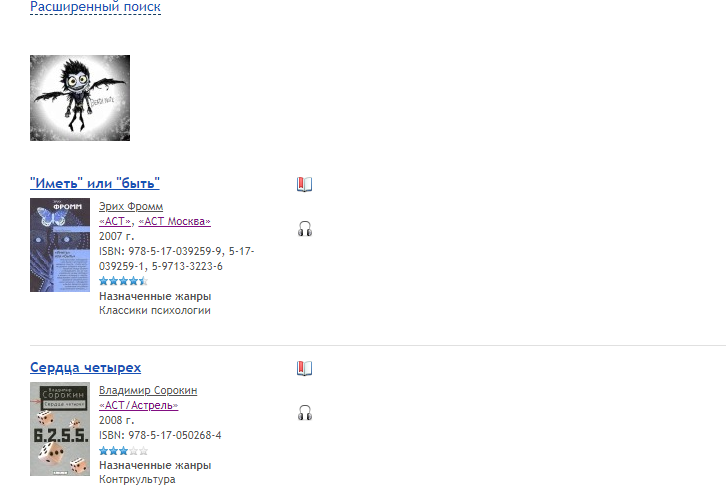Click the Fromm book cover thumbnail
Viewport: 726px width, 504px height.
click(x=60, y=245)
